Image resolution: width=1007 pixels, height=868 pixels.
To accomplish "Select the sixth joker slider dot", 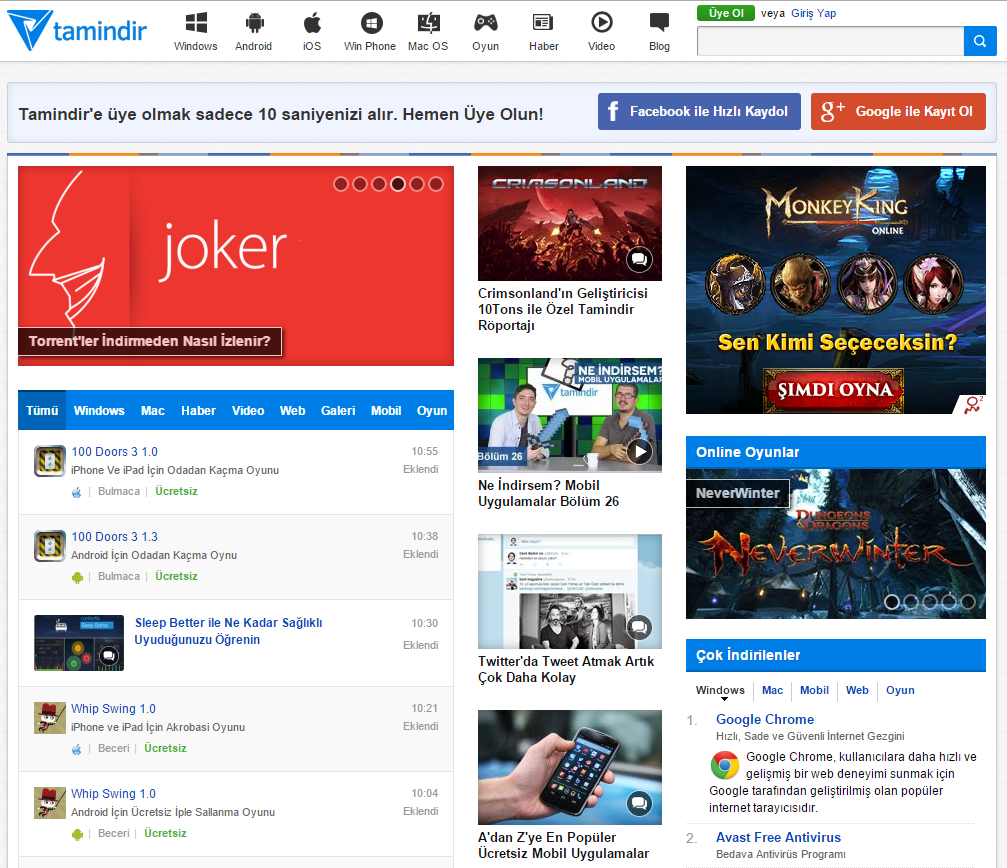I will [436, 184].
